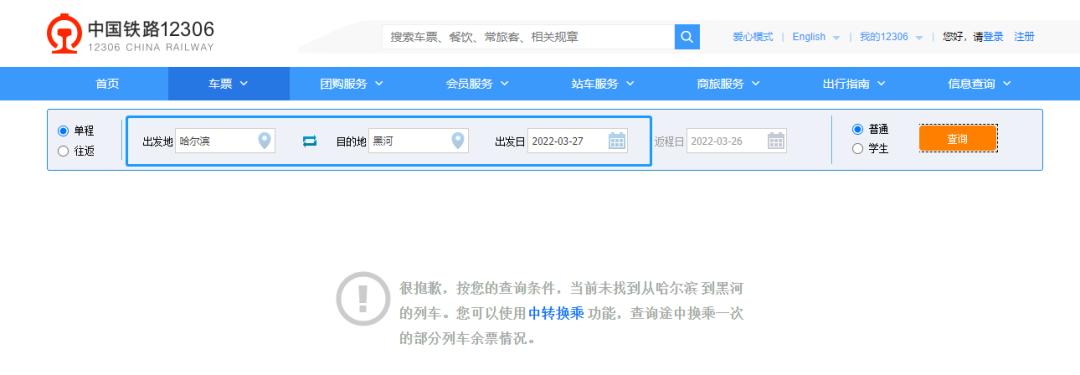Expand the 车票 menu
This screenshot has width=1080, height=375.
coord(229,83)
